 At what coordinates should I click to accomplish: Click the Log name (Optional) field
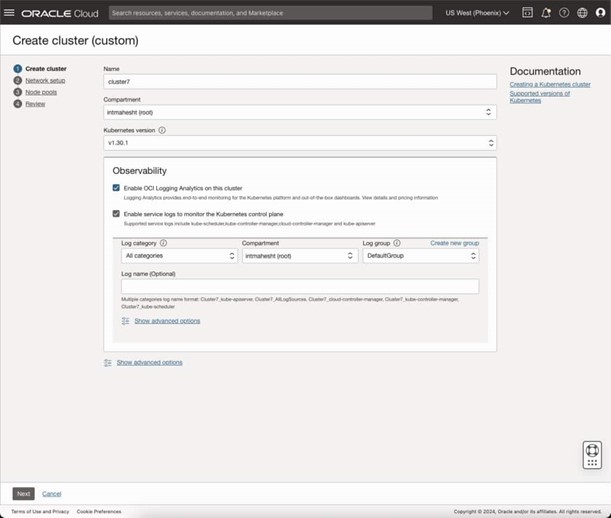300,287
